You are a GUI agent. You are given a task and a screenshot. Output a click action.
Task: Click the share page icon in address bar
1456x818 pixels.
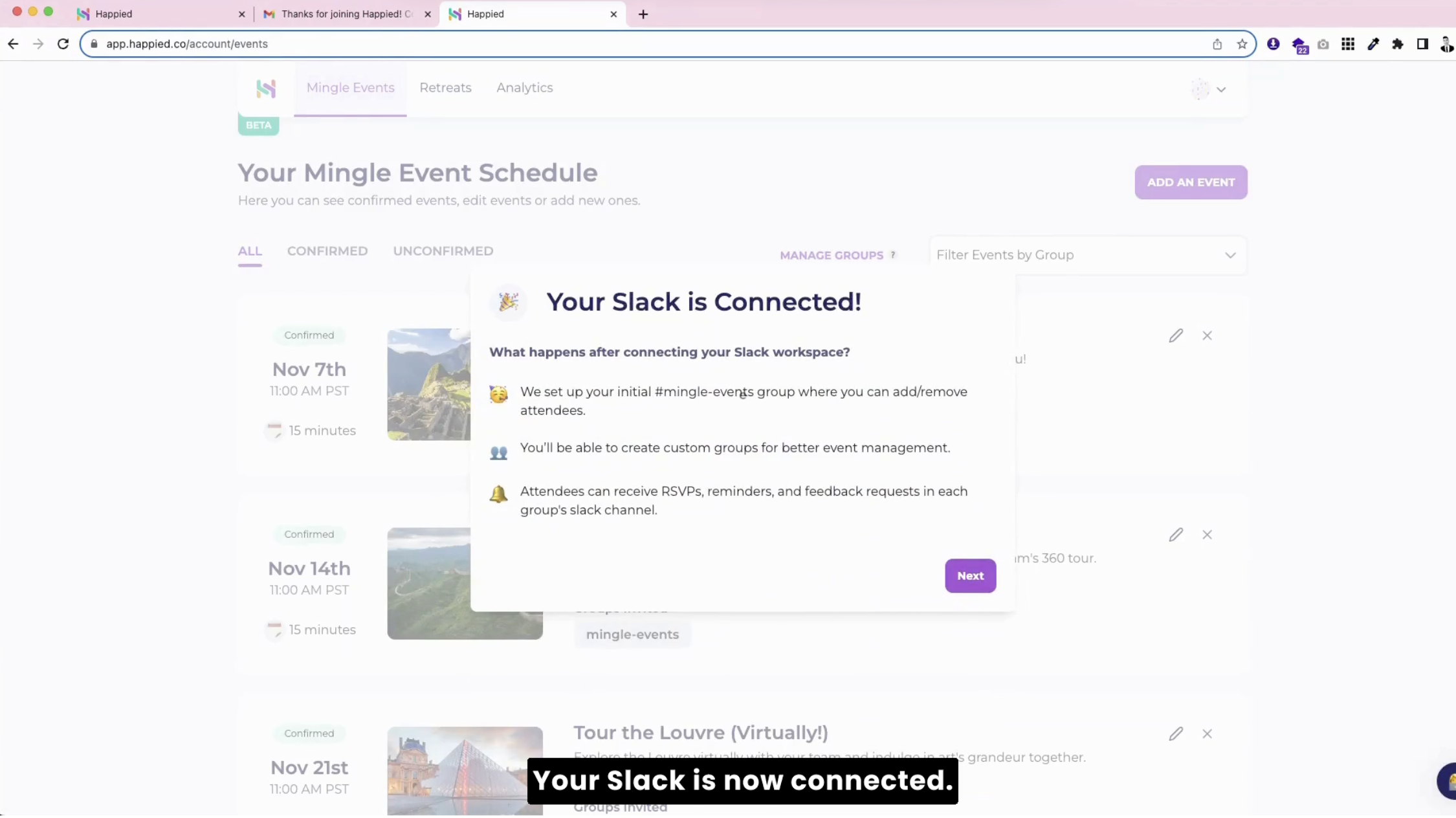pos(1217,44)
